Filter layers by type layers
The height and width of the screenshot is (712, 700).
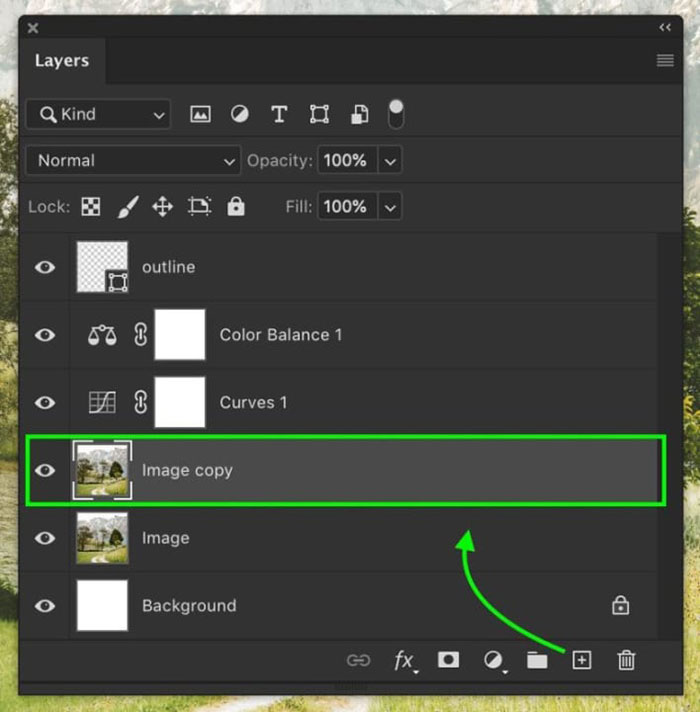coord(279,114)
